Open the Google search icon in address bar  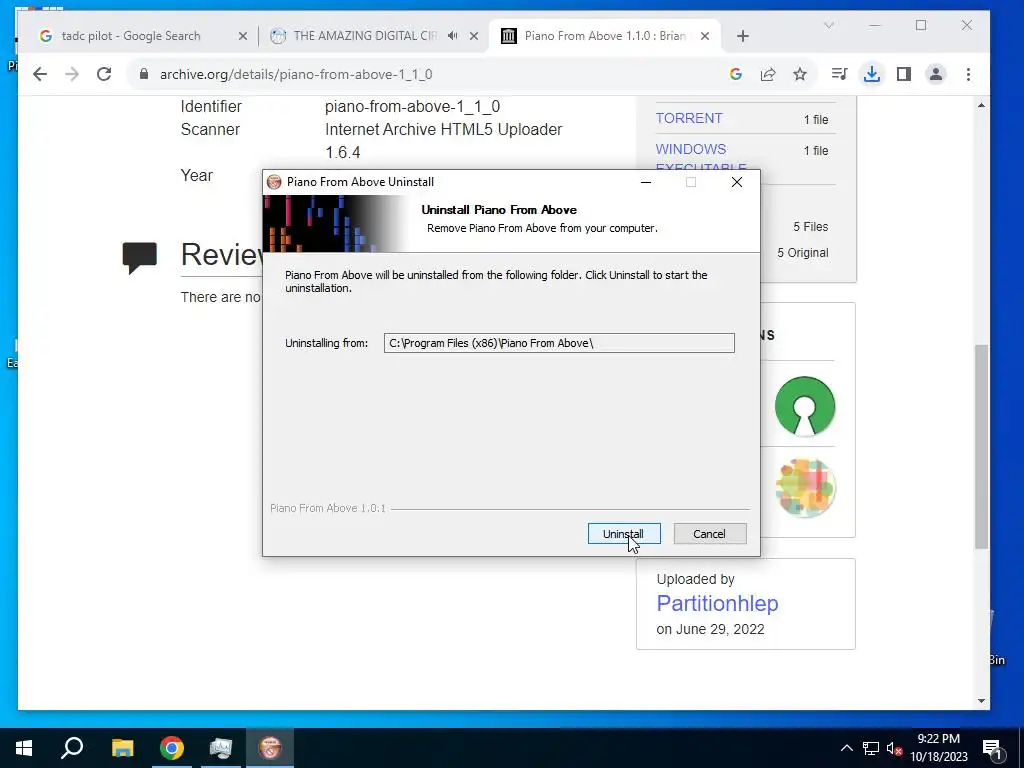click(x=736, y=74)
